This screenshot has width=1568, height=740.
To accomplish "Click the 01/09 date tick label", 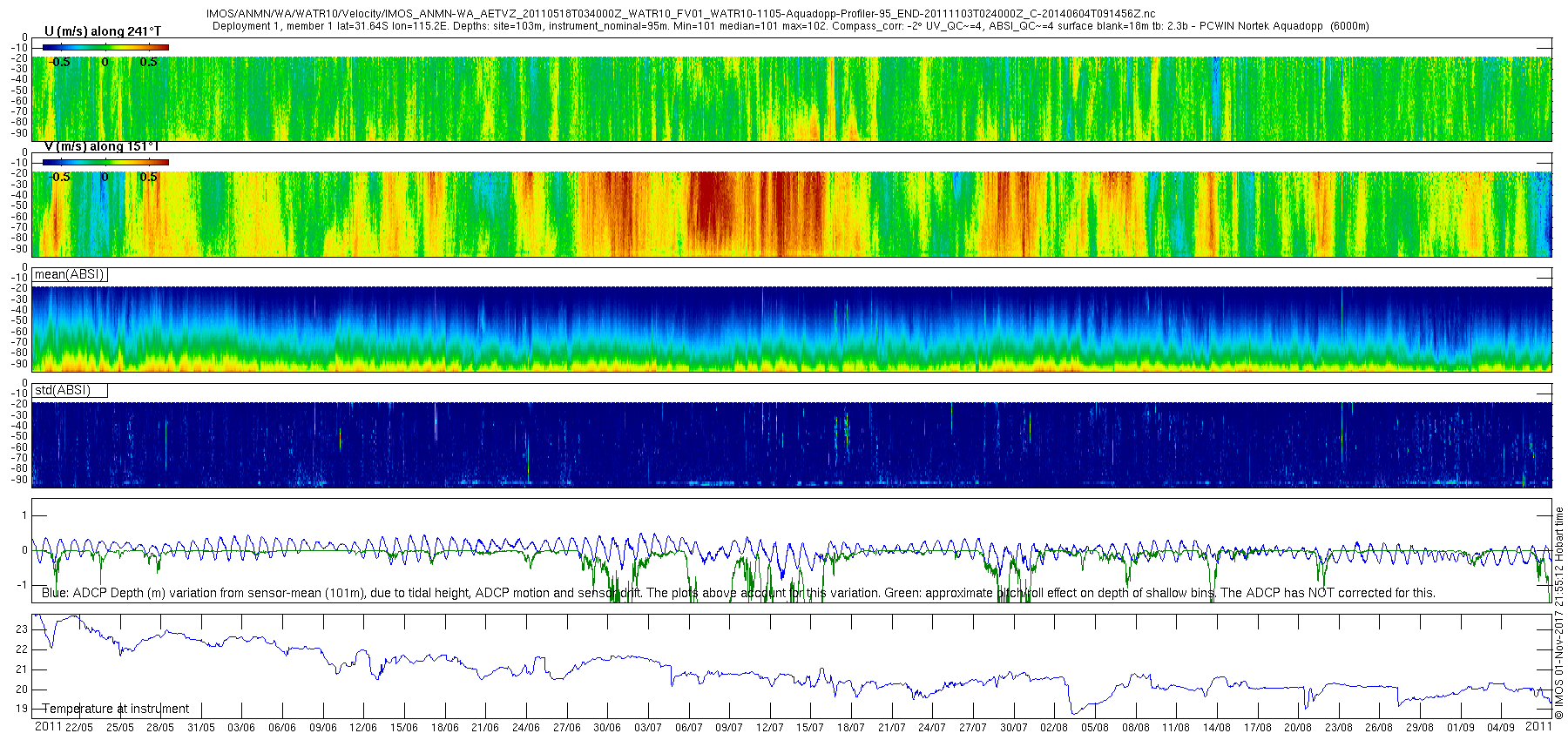I will [x=1461, y=727].
